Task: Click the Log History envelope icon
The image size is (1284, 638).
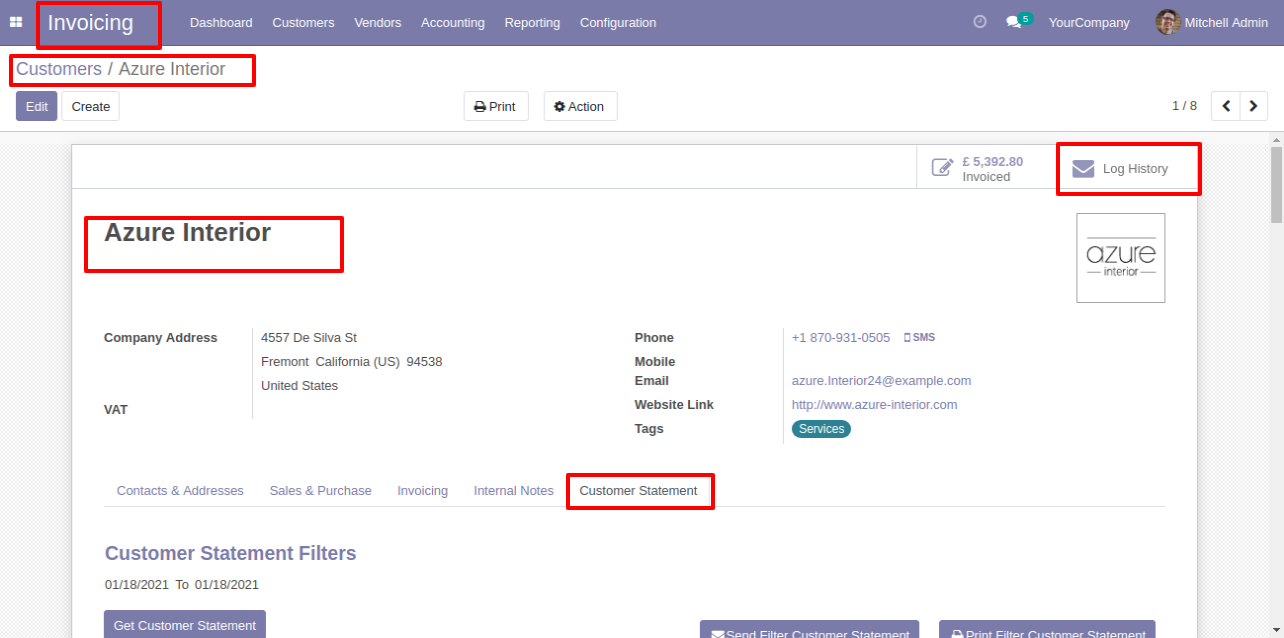Action: coord(1083,169)
